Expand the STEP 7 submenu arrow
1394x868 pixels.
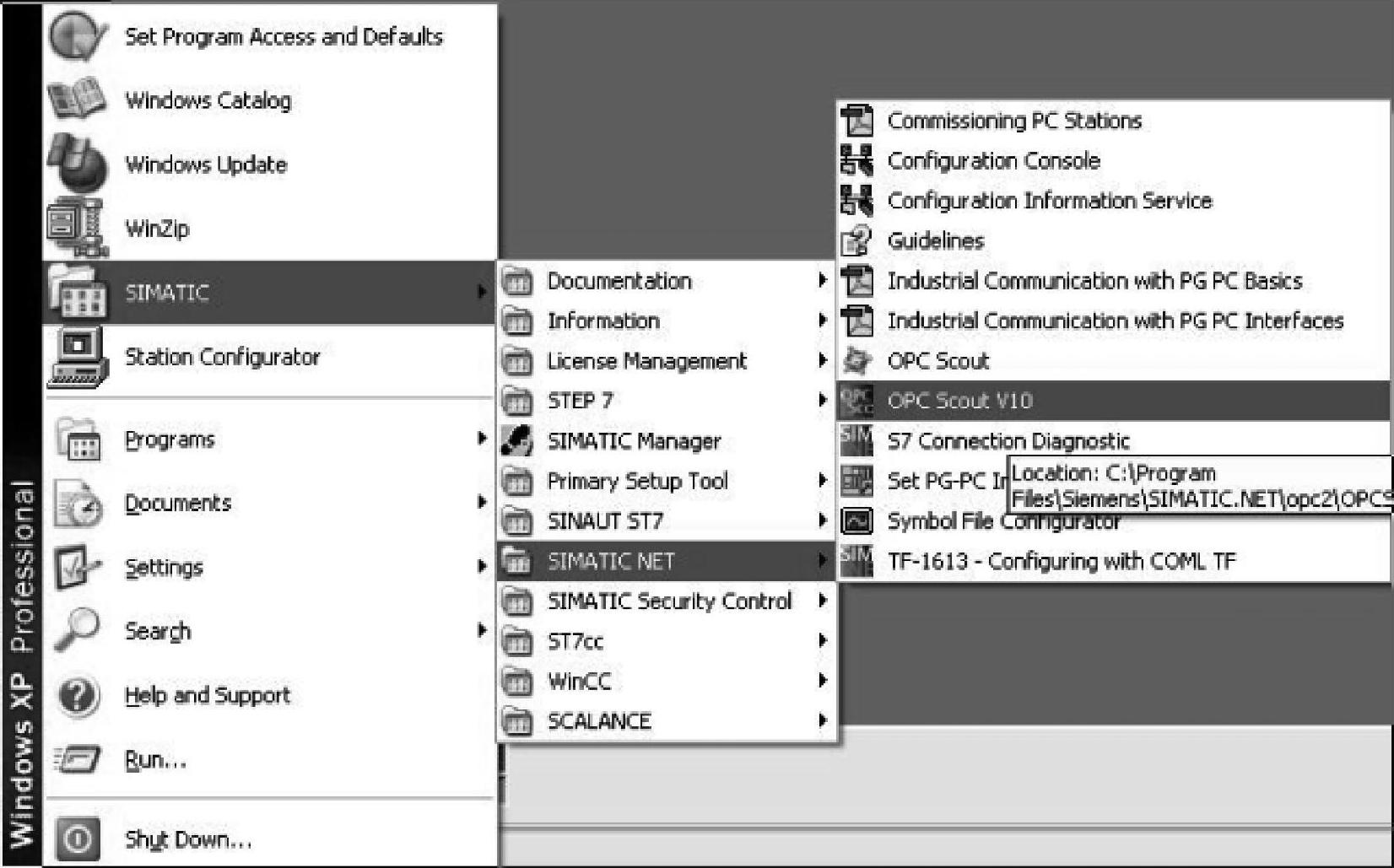coord(822,400)
